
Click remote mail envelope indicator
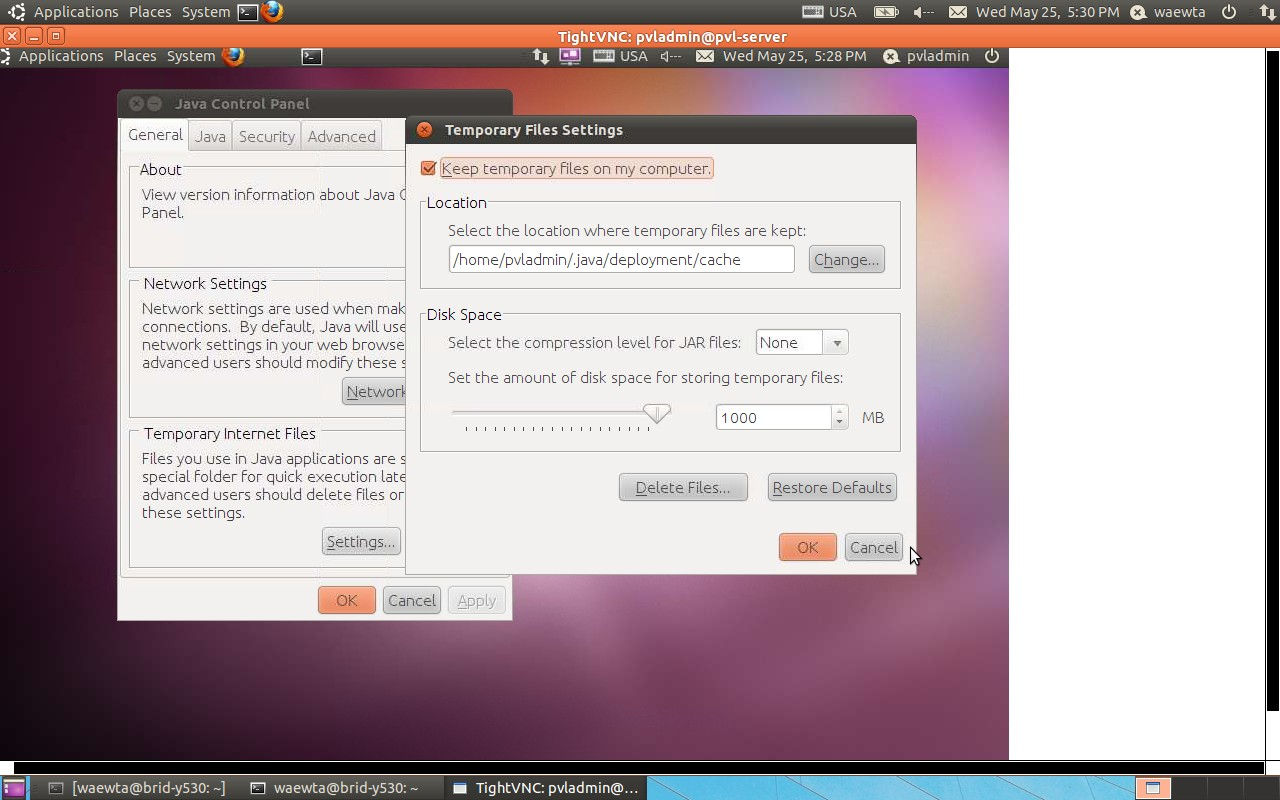click(x=705, y=56)
